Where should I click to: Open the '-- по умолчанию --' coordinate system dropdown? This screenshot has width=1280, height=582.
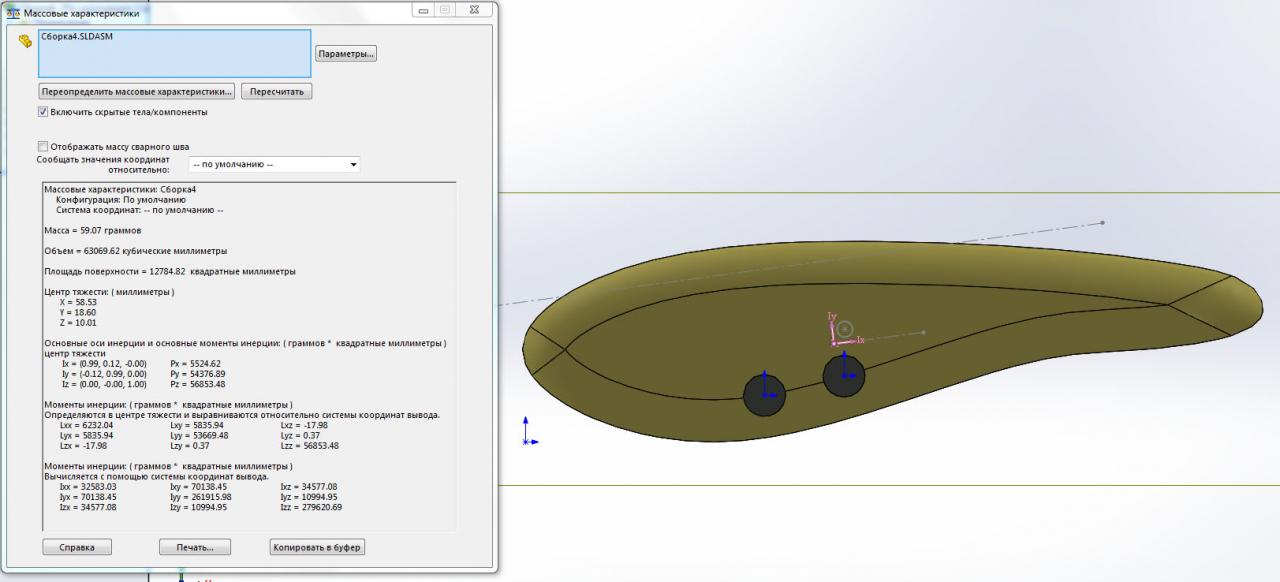(274, 165)
